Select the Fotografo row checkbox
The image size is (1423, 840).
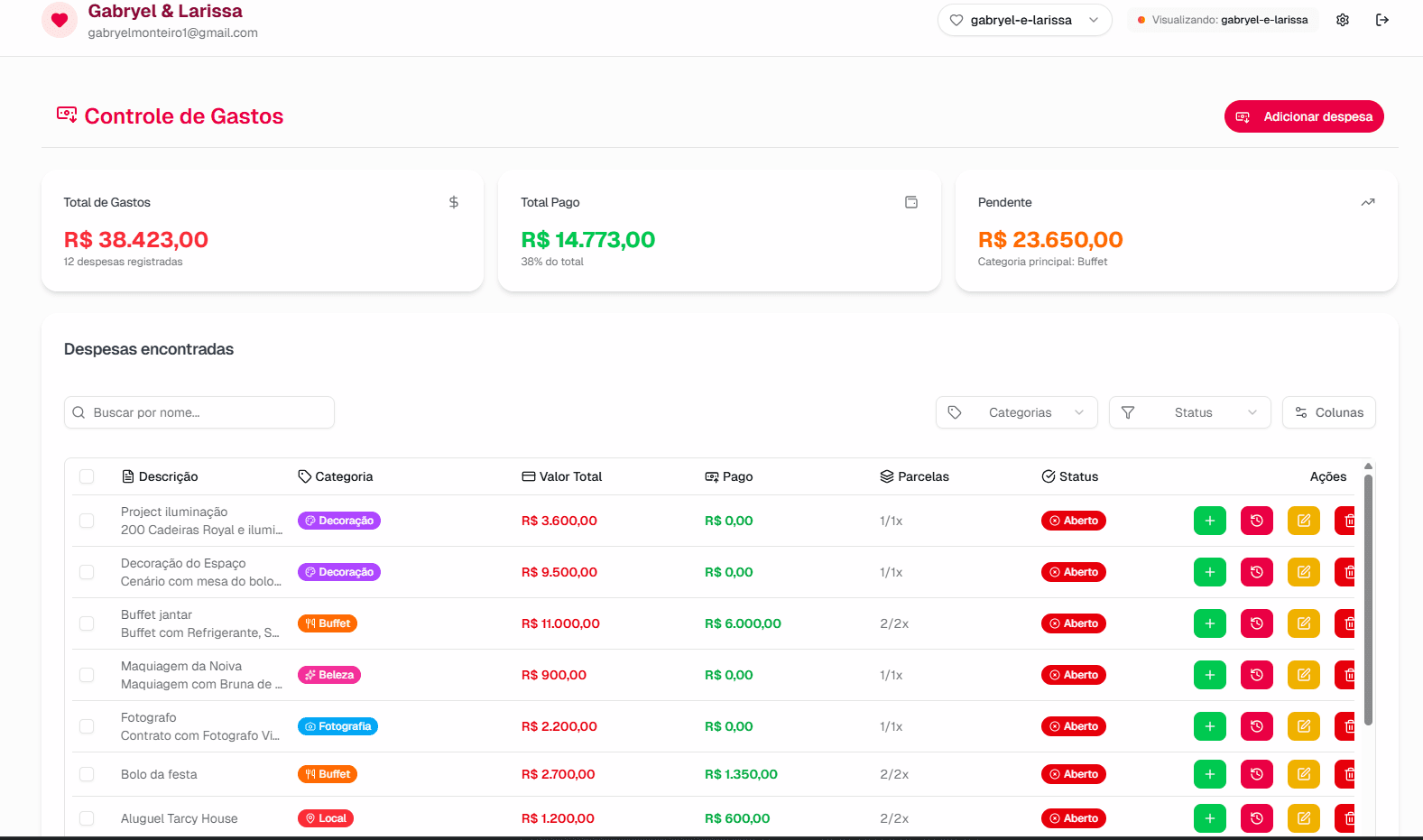pos(87,726)
